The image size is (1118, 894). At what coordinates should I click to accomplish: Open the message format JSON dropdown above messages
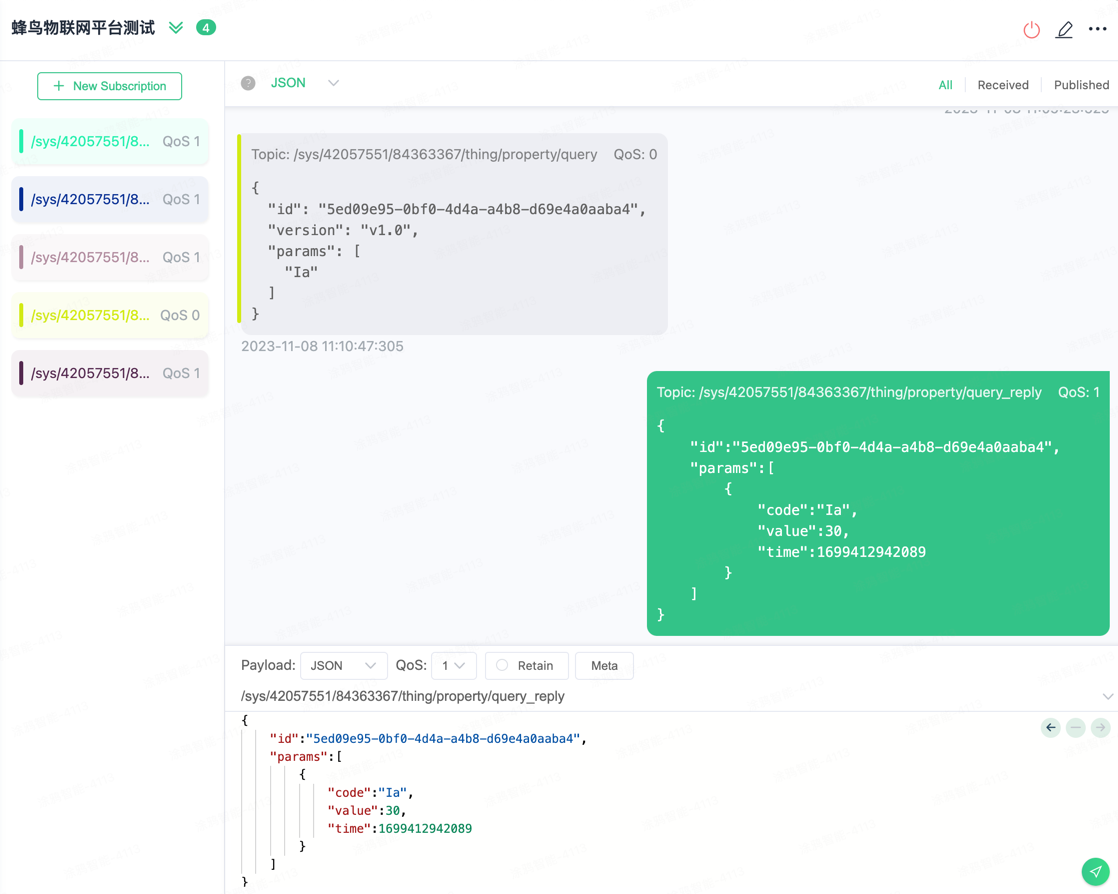tap(304, 83)
